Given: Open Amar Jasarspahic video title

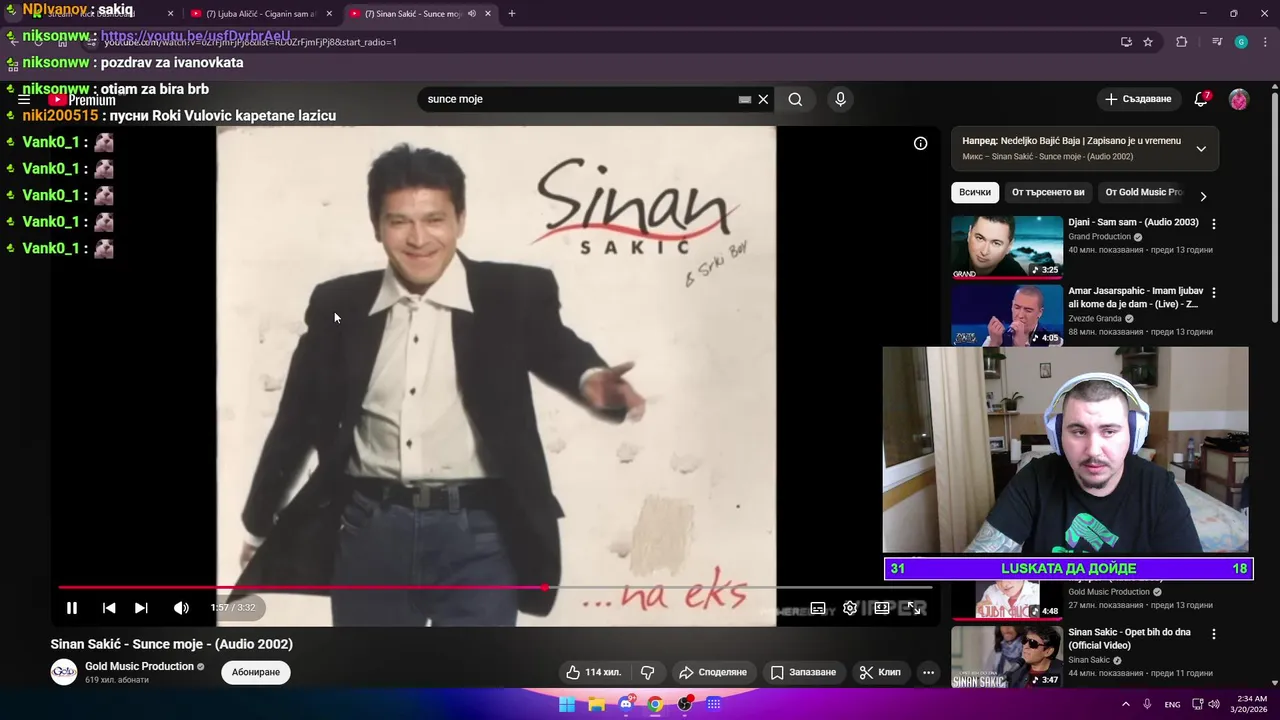Looking at the screenshot, I should (x=1136, y=297).
